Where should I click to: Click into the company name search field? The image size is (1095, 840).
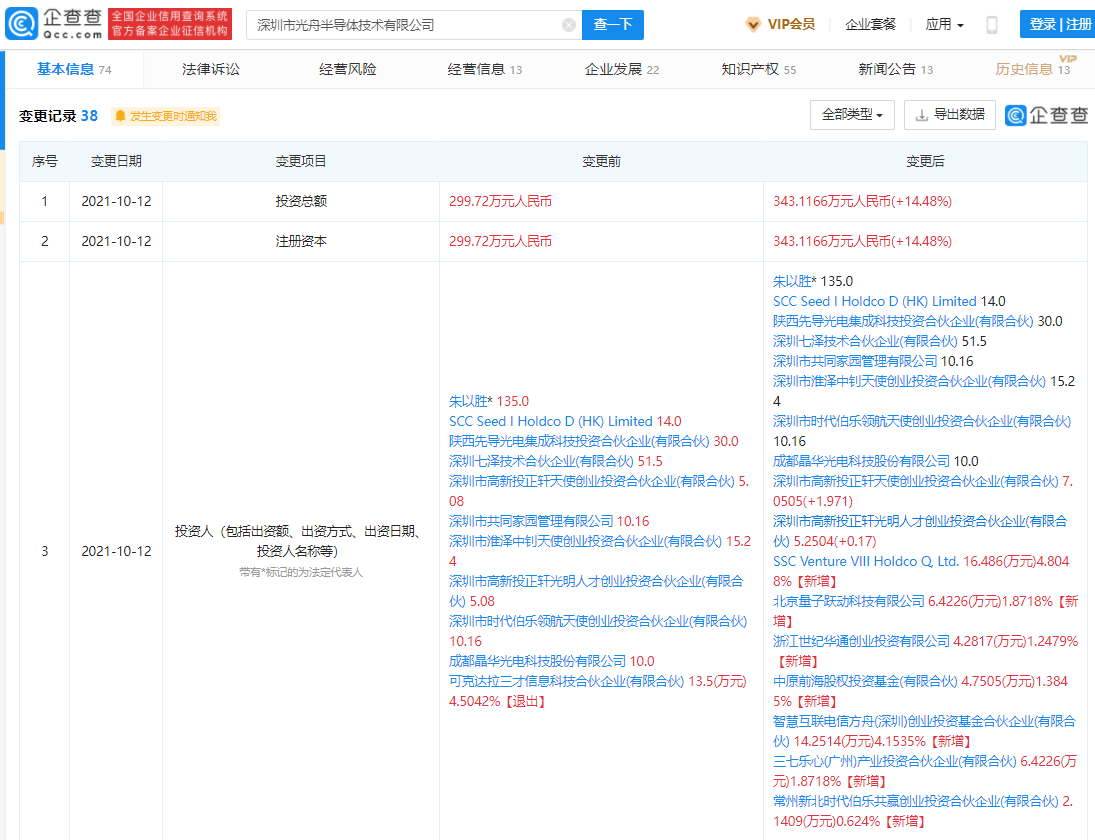400,25
